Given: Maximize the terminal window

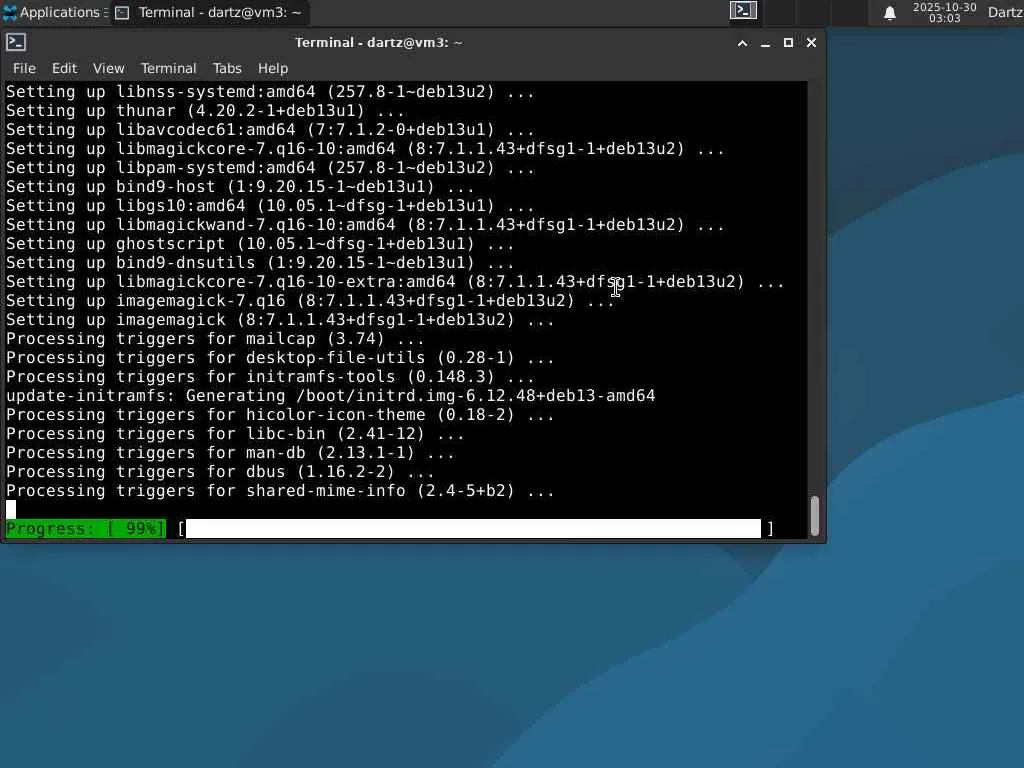Looking at the screenshot, I should pyautogui.click(x=788, y=43).
